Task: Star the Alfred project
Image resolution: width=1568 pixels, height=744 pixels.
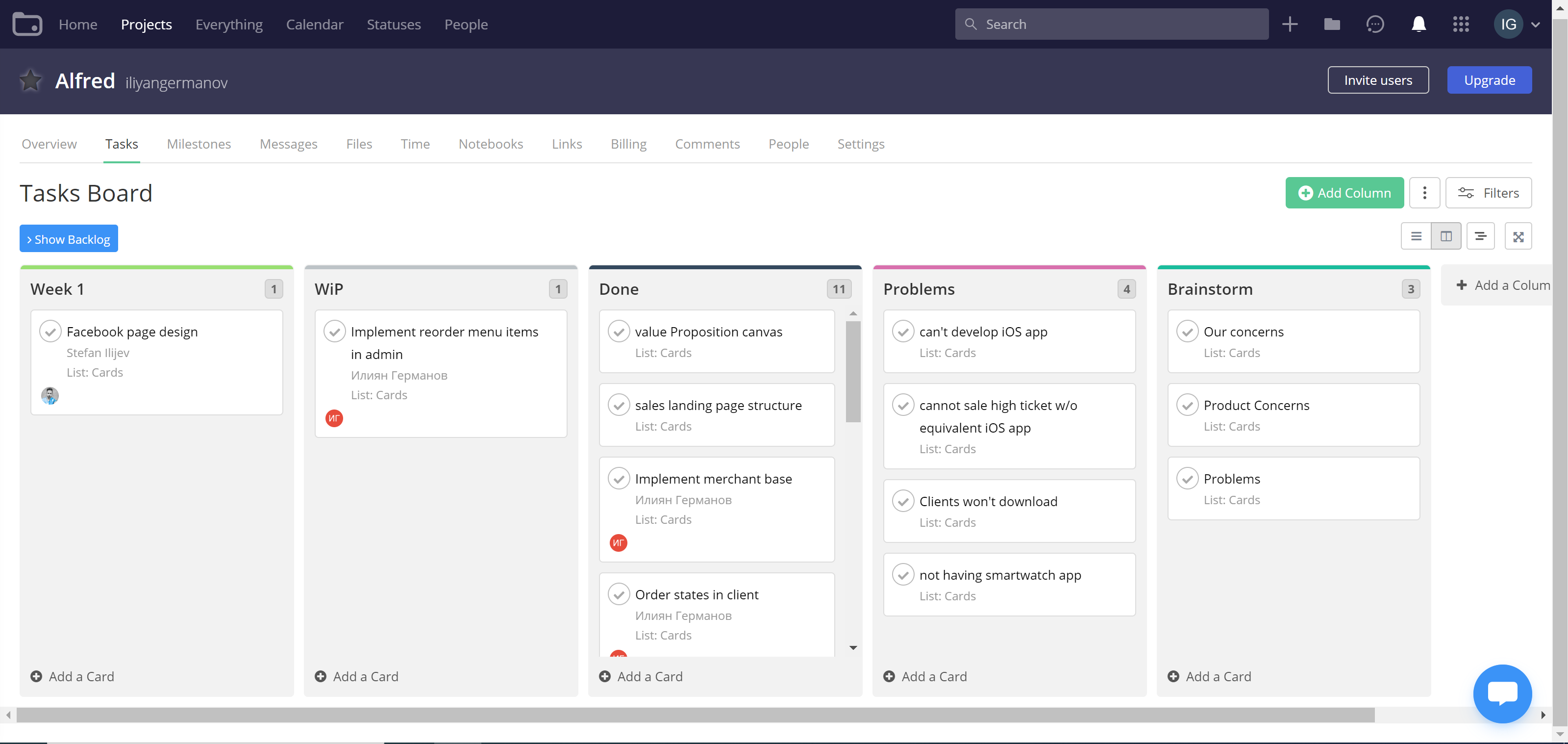Action: tap(30, 80)
